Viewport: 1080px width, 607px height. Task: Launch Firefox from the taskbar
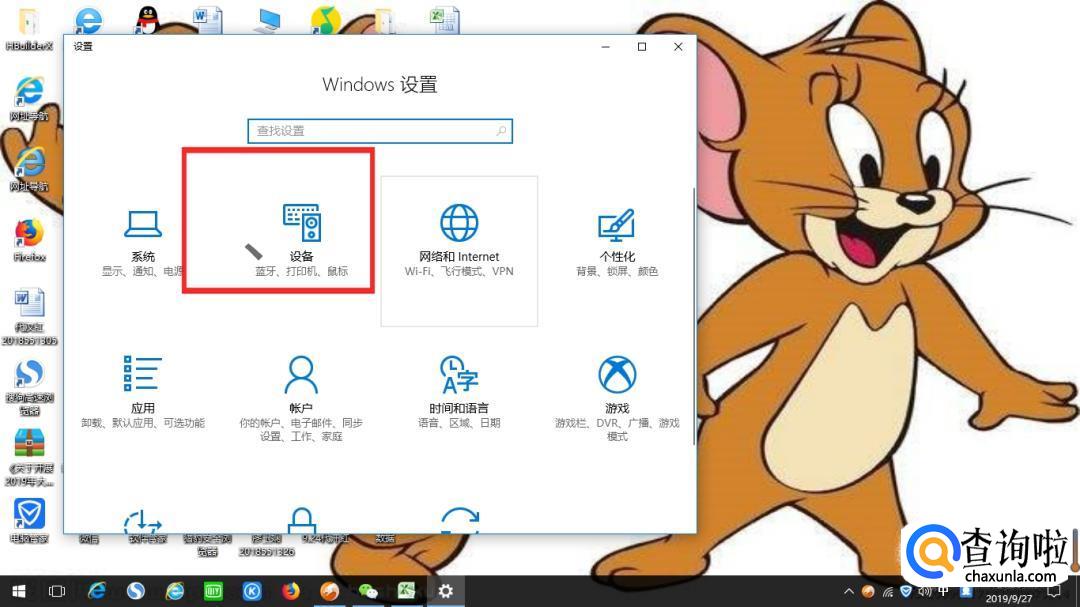290,591
